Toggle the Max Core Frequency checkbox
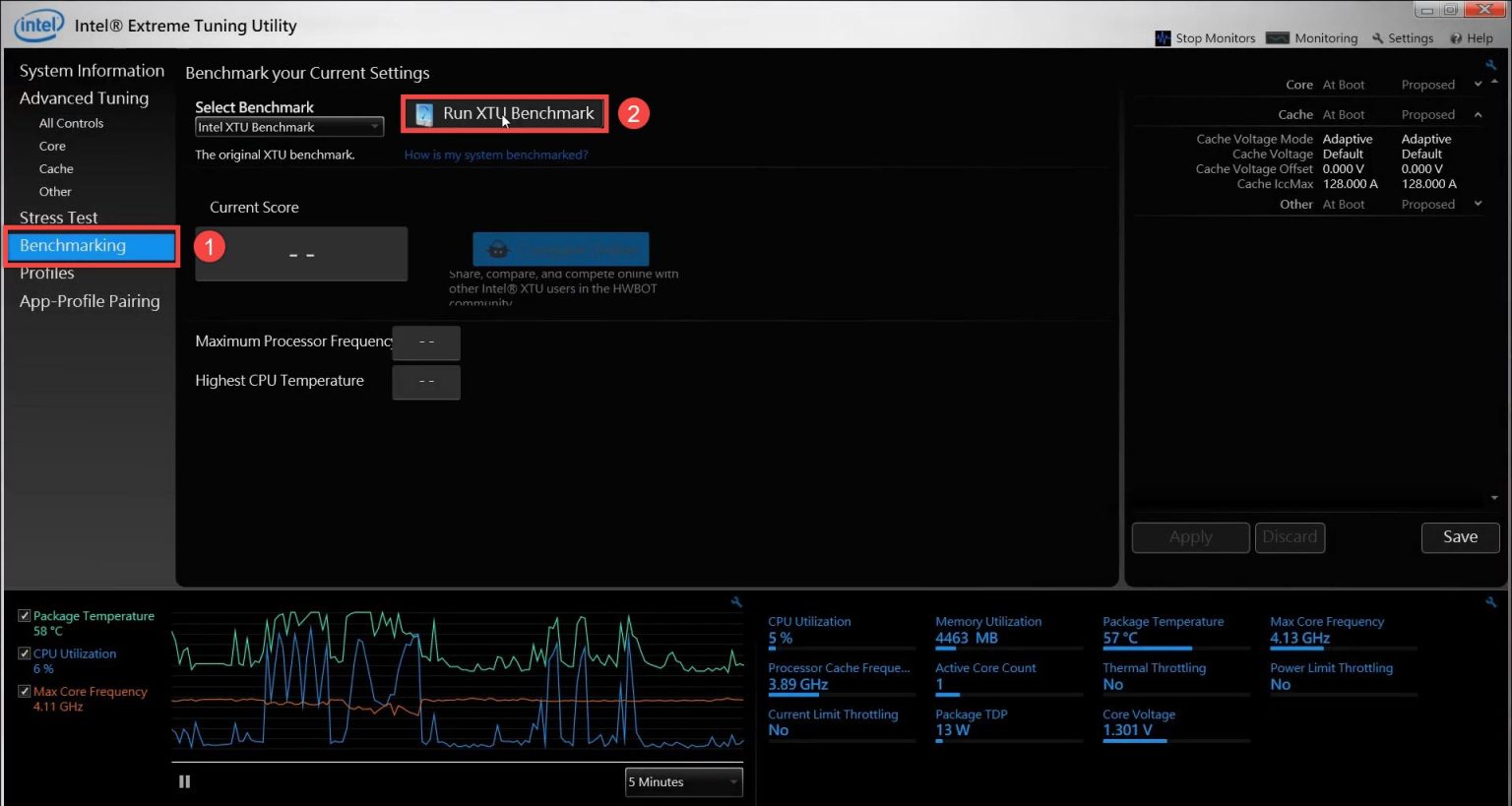Viewport: 1512px width, 806px height. coord(24,690)
